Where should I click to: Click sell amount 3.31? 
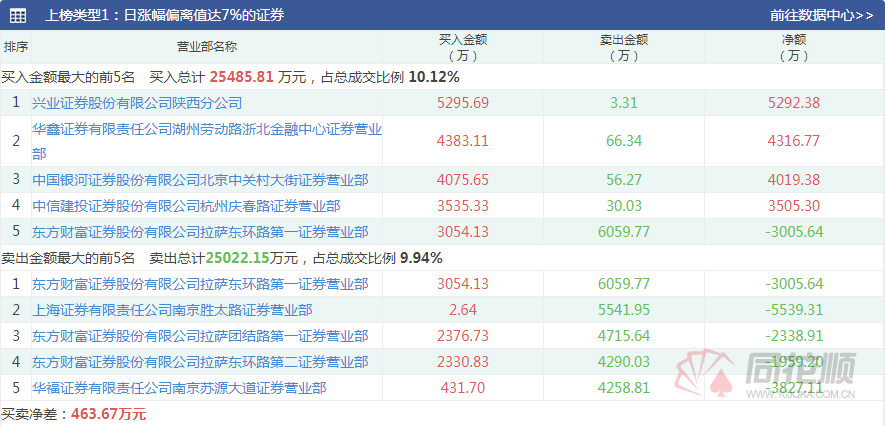point(624,103)
